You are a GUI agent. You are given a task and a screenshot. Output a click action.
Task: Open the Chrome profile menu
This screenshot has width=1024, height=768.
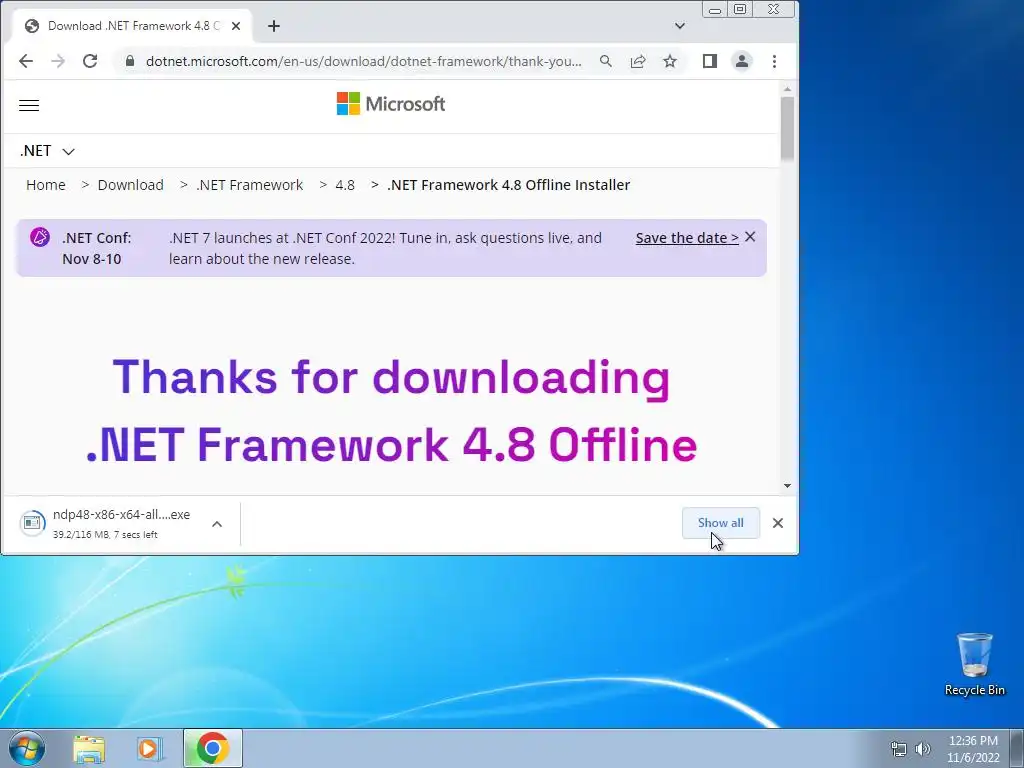(742, 61)
